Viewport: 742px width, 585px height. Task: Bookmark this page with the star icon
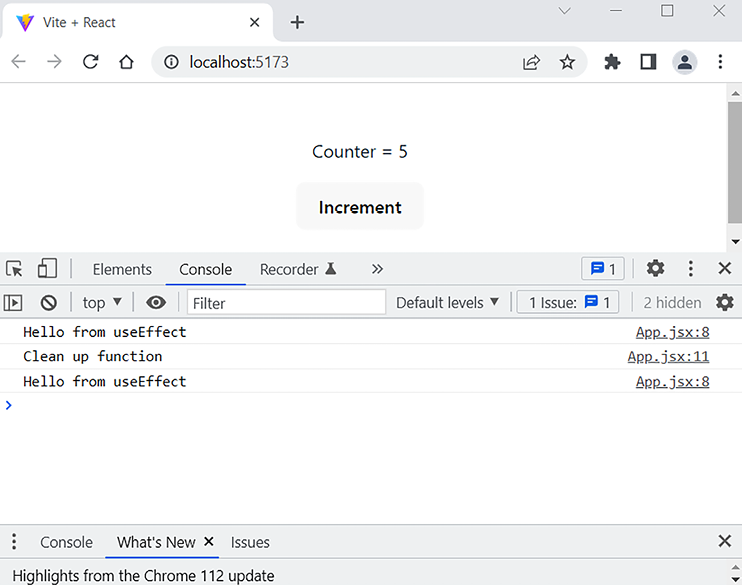coord(567,62)
